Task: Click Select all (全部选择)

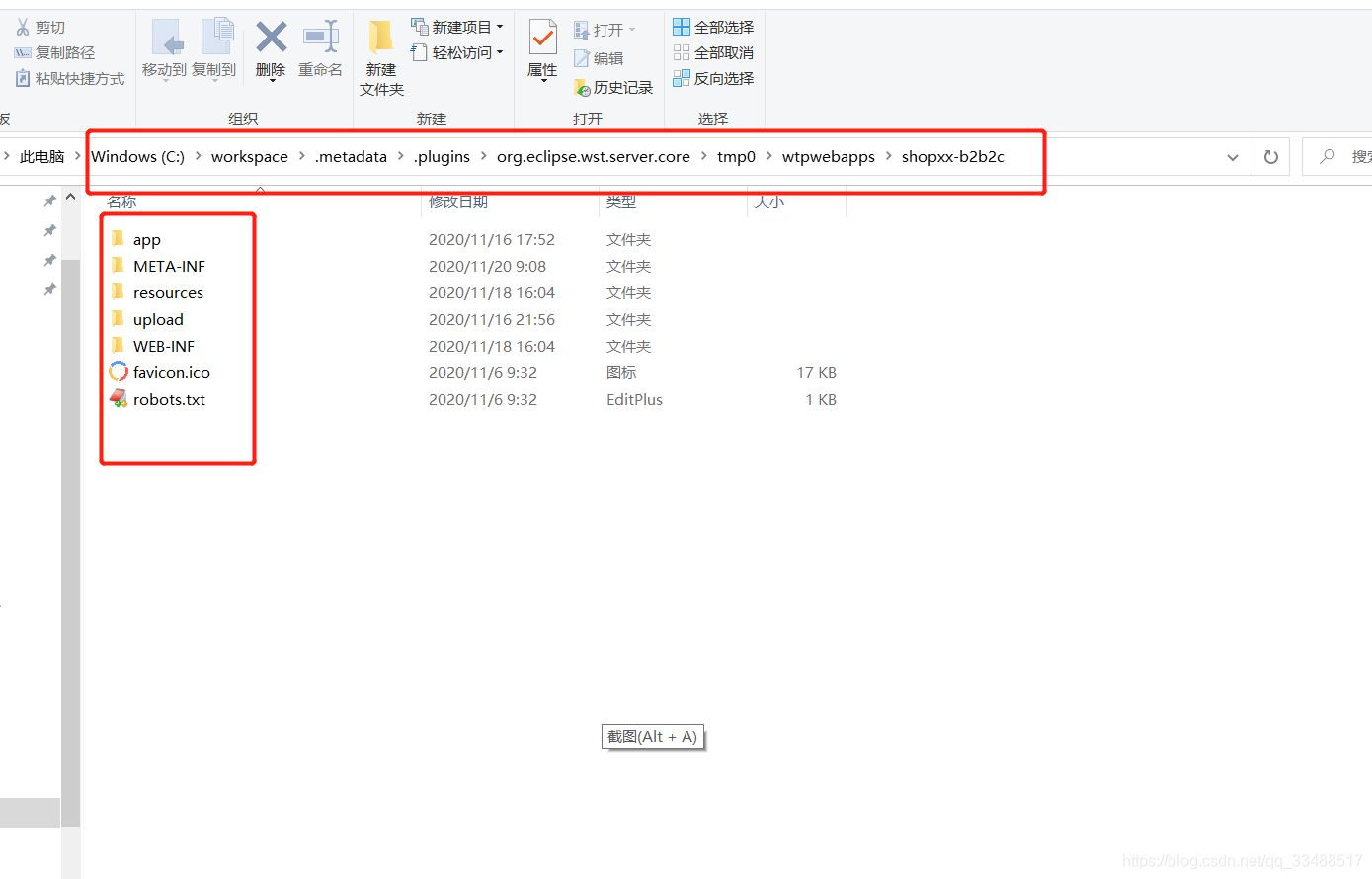Action: [713, 27]
